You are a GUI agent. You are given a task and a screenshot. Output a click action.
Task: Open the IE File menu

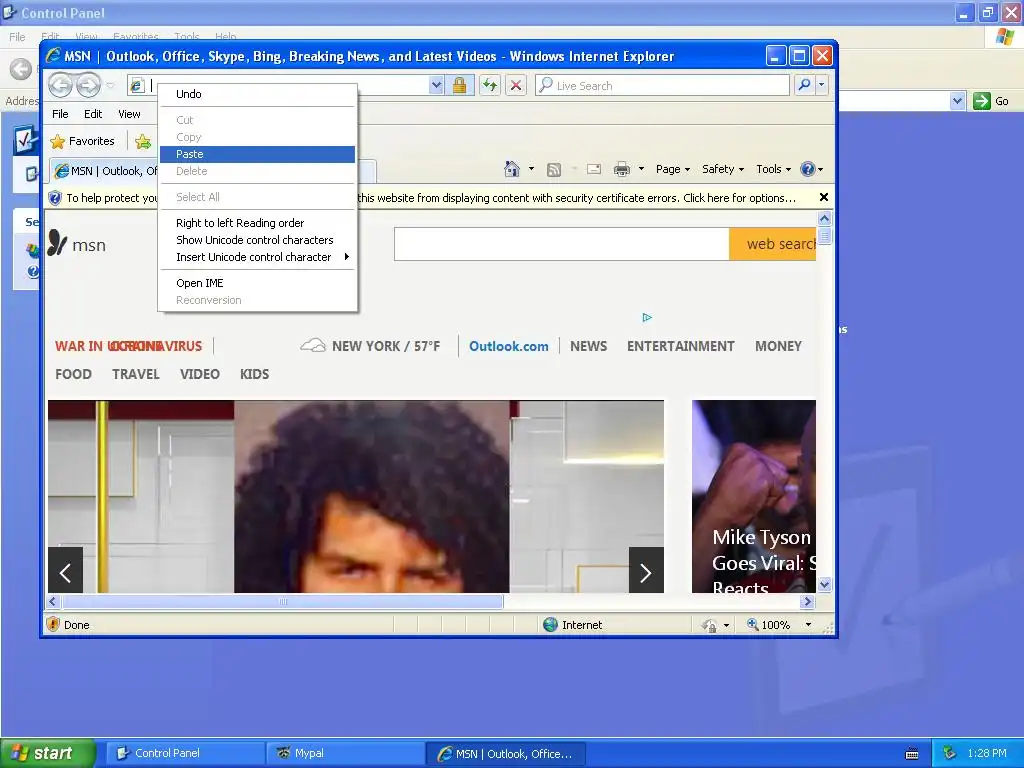[60, 114]
